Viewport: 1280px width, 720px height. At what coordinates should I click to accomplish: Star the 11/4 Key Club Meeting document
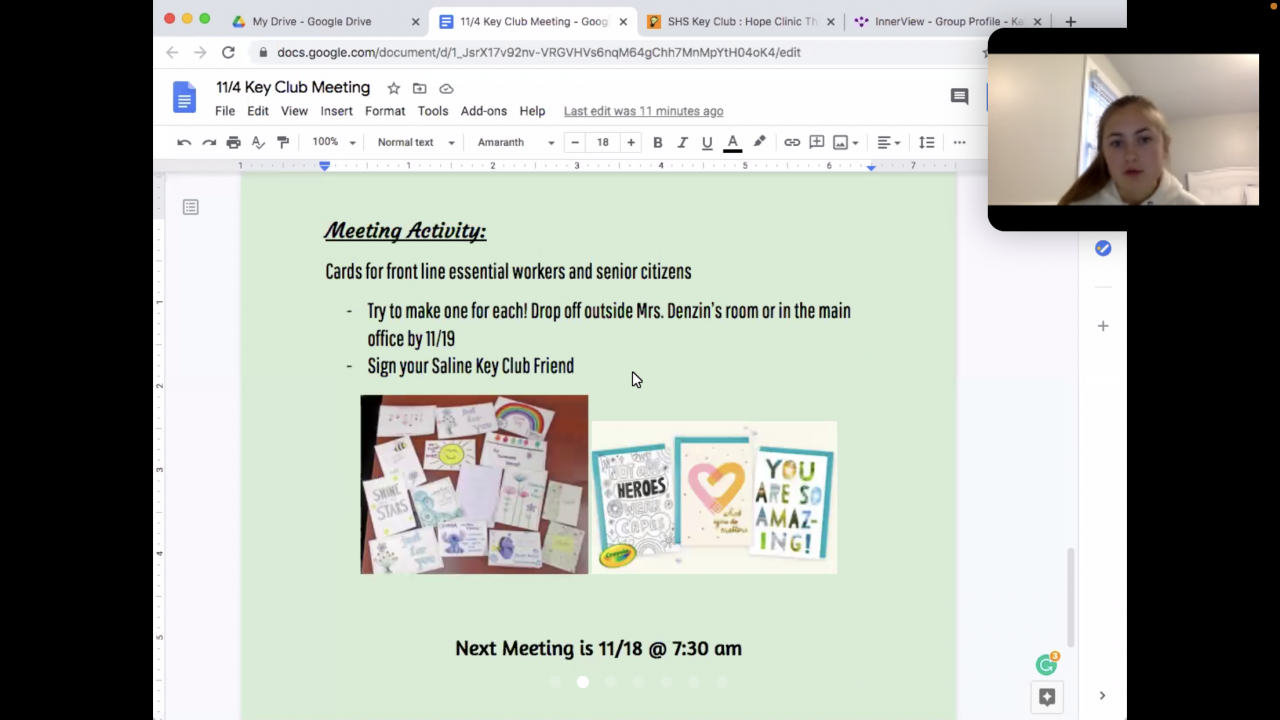[394, 88]
